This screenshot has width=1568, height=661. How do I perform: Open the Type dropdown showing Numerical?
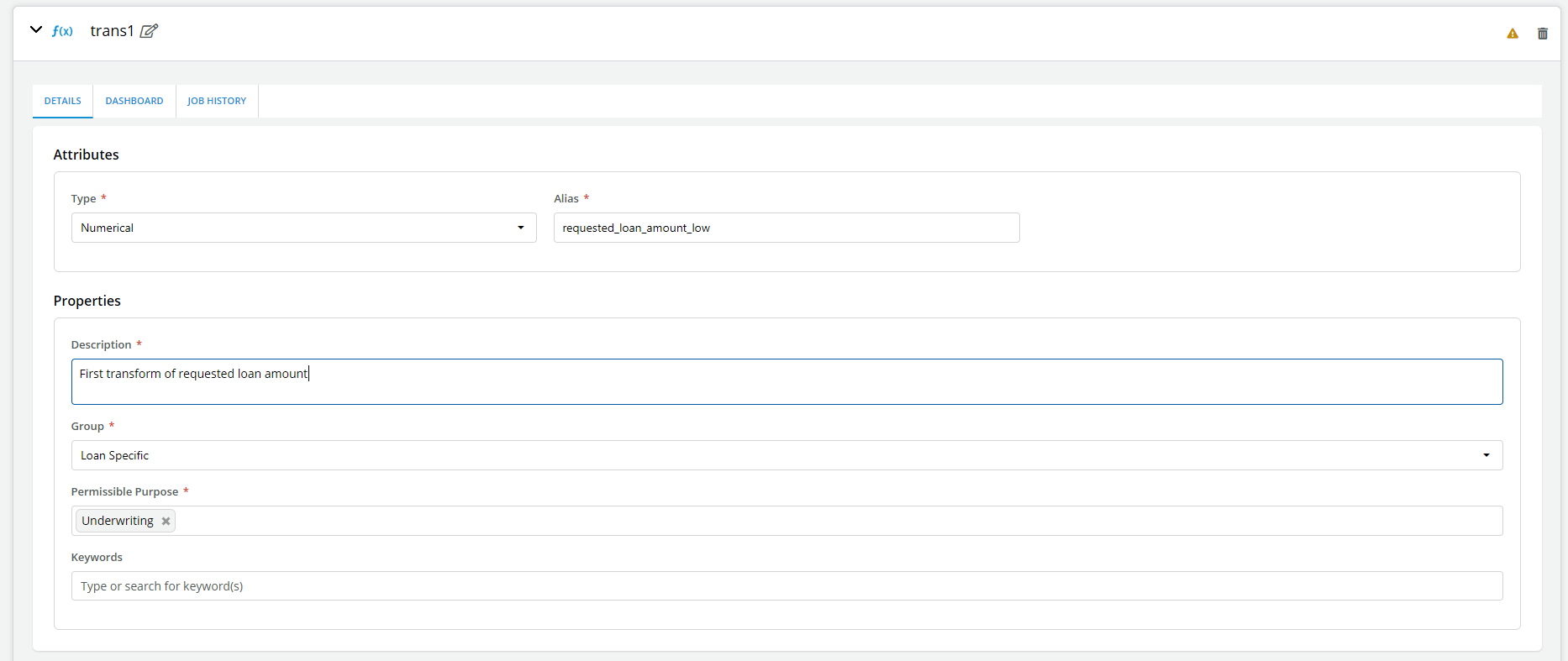[294, 228]
